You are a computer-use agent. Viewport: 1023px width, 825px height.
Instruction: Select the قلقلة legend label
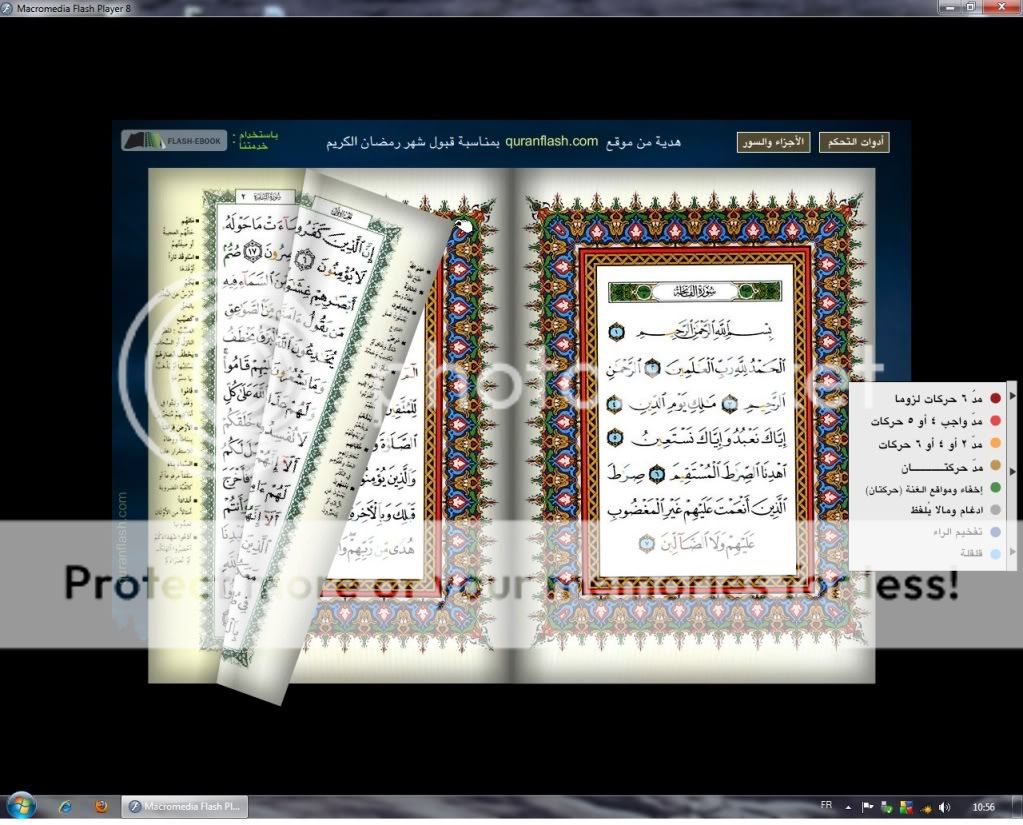click(x=971, y=554)
